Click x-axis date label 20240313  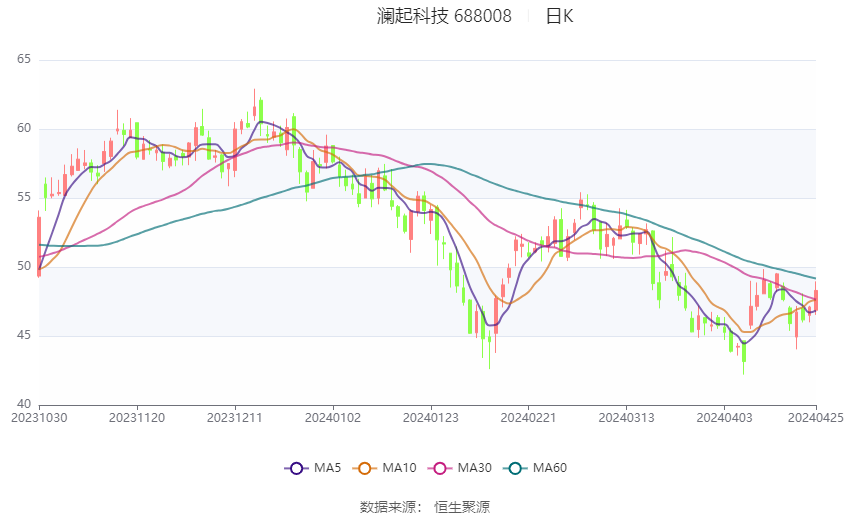[626, 418]
